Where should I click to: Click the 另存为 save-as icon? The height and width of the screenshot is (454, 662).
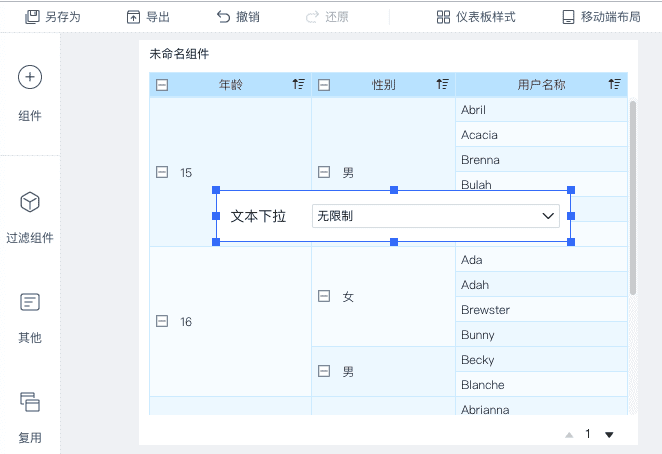click(x=32, y=17)
